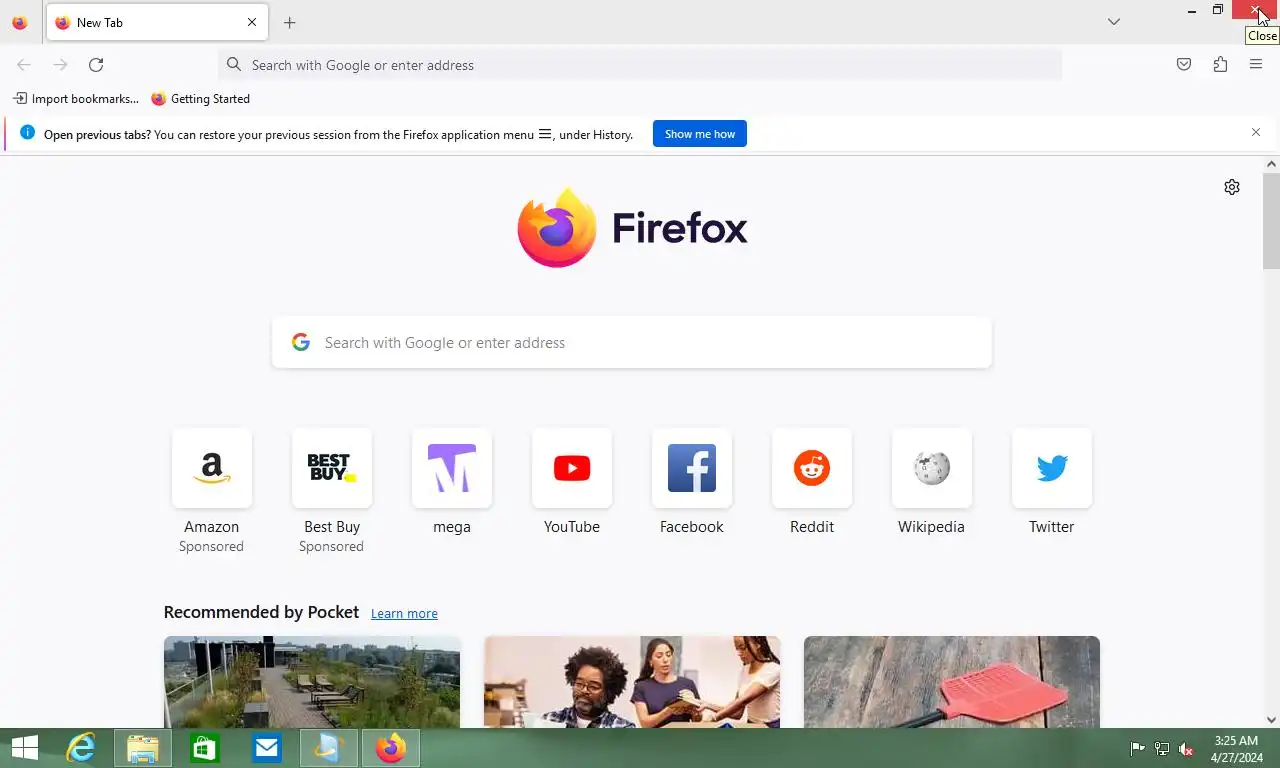Screen dimensions: 1280x768
Task: Open the network tray icon
Action: (x=1162, y=749)
